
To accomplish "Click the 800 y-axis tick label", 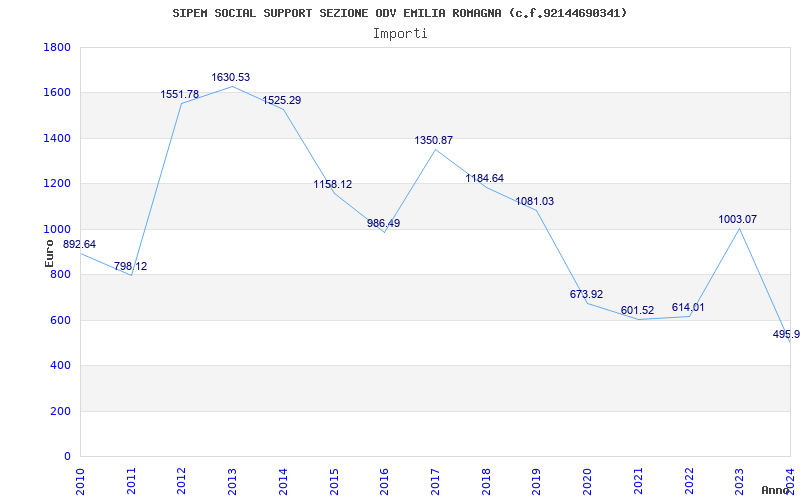I will pos(60,274).
